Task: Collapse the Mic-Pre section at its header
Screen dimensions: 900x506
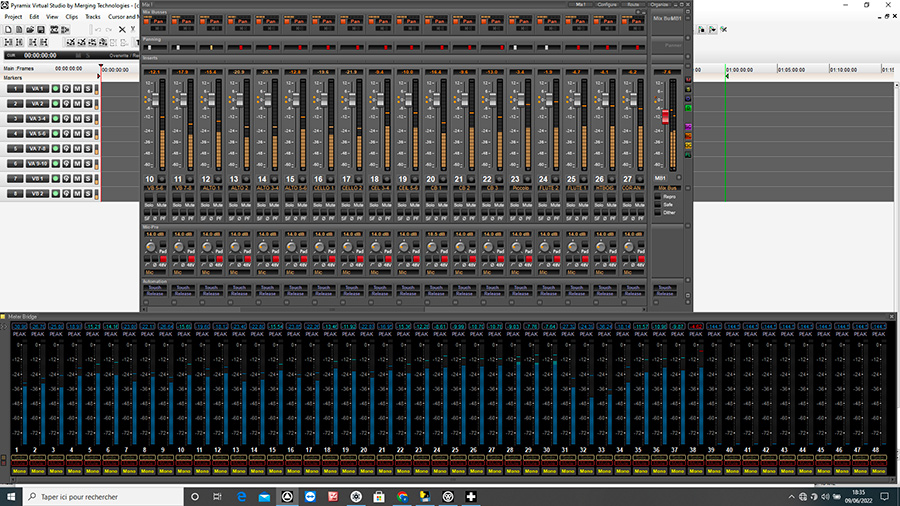Action: (x=150, y=227)
